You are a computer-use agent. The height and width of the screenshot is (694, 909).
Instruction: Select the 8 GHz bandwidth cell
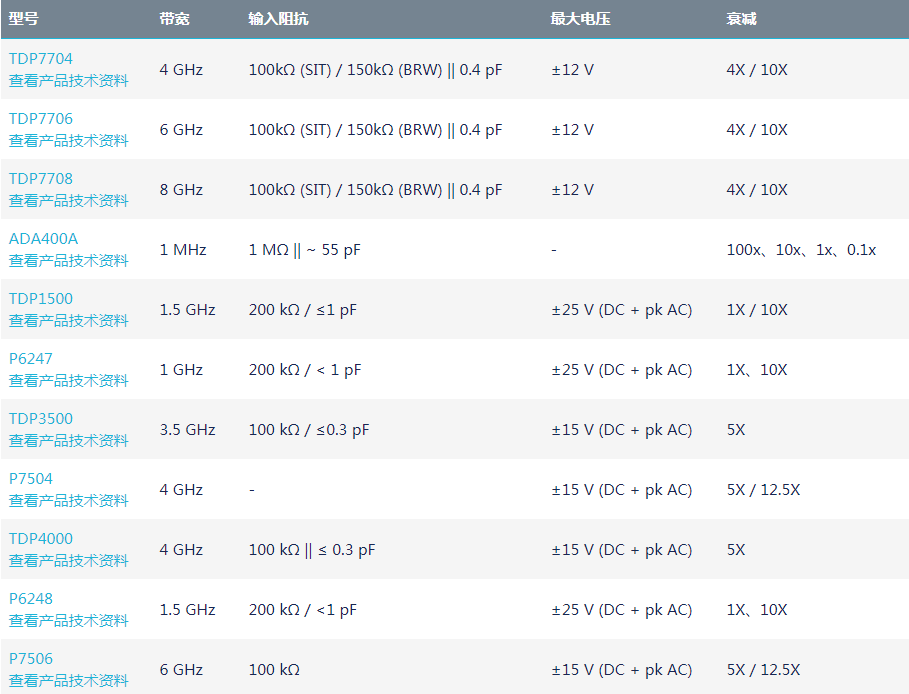181,190
